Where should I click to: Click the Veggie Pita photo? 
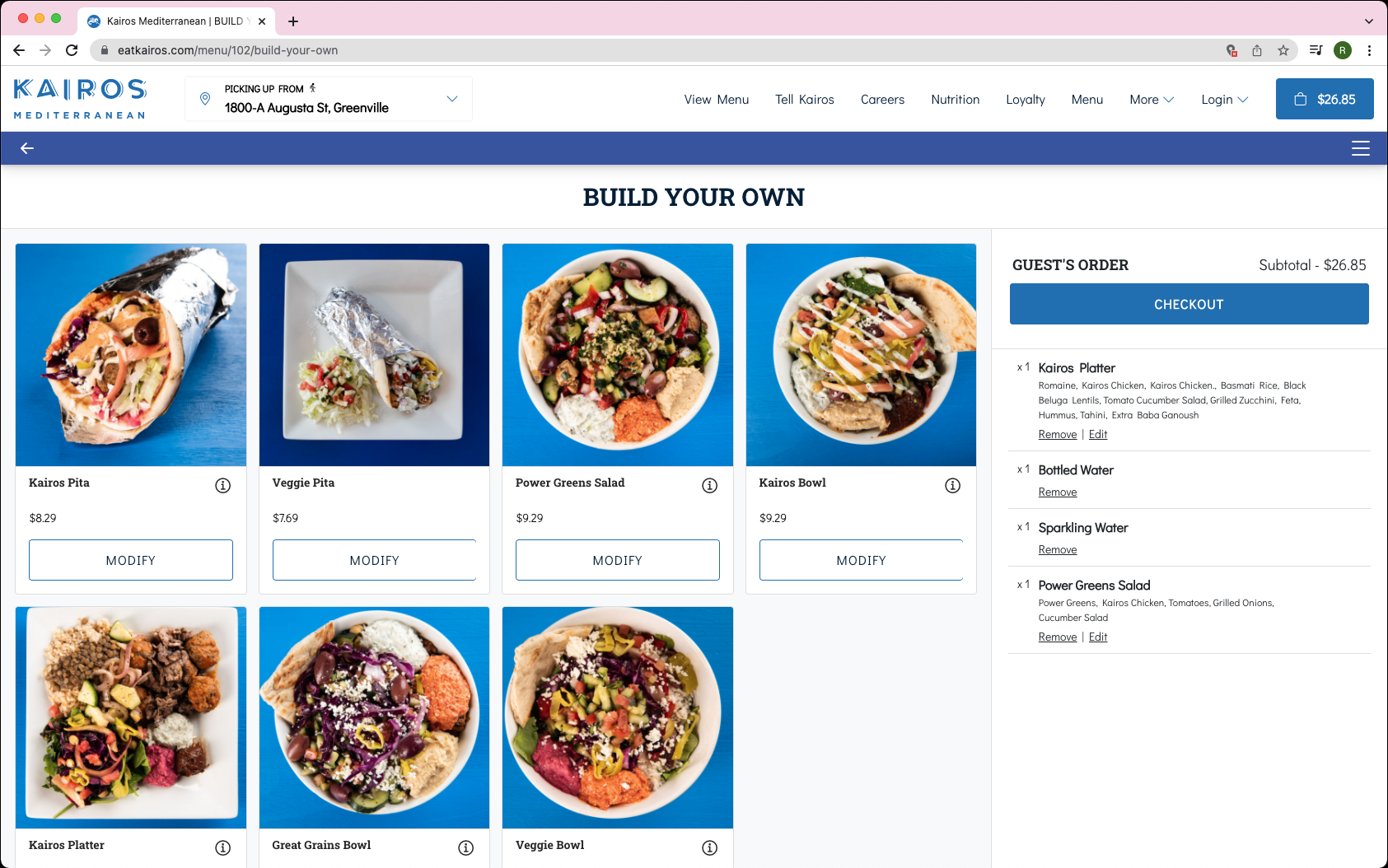coord(375,355)
